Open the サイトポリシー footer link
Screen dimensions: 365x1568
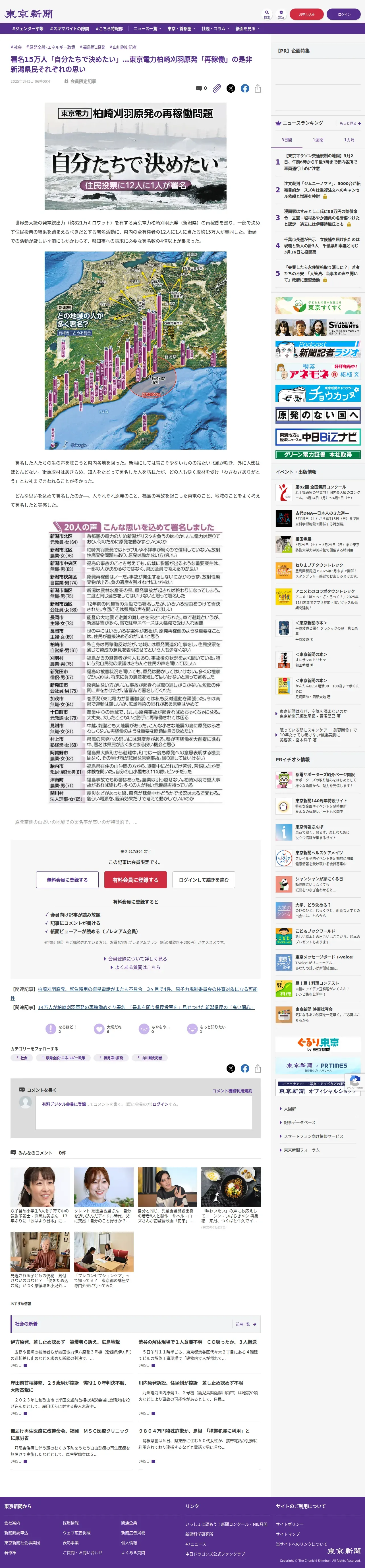click(x=289, y=1525)
